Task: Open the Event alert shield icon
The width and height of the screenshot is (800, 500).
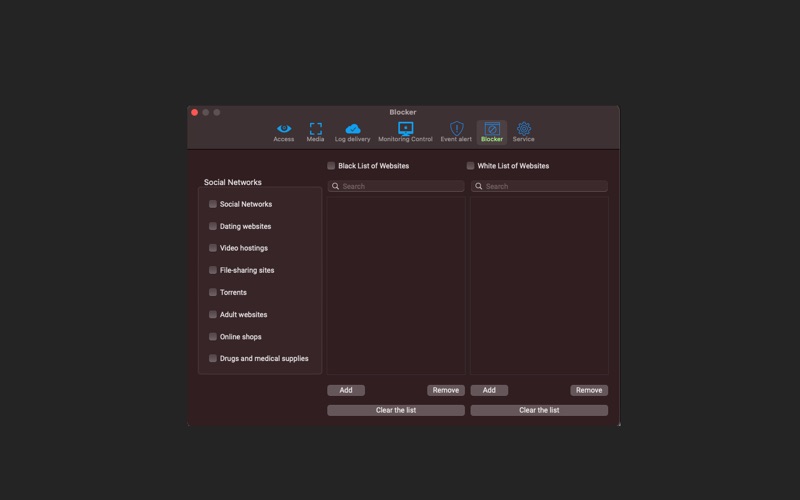Action: tap(457, 128)
